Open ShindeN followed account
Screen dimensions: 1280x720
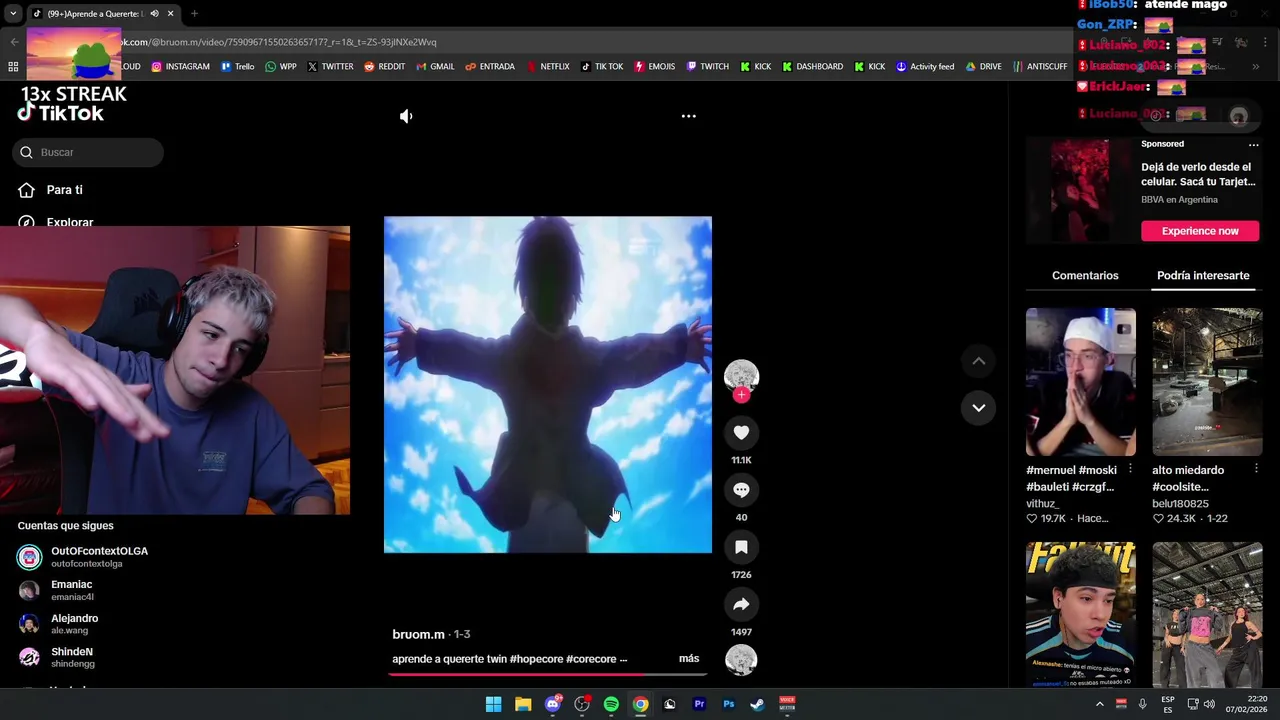click(57, 657)
